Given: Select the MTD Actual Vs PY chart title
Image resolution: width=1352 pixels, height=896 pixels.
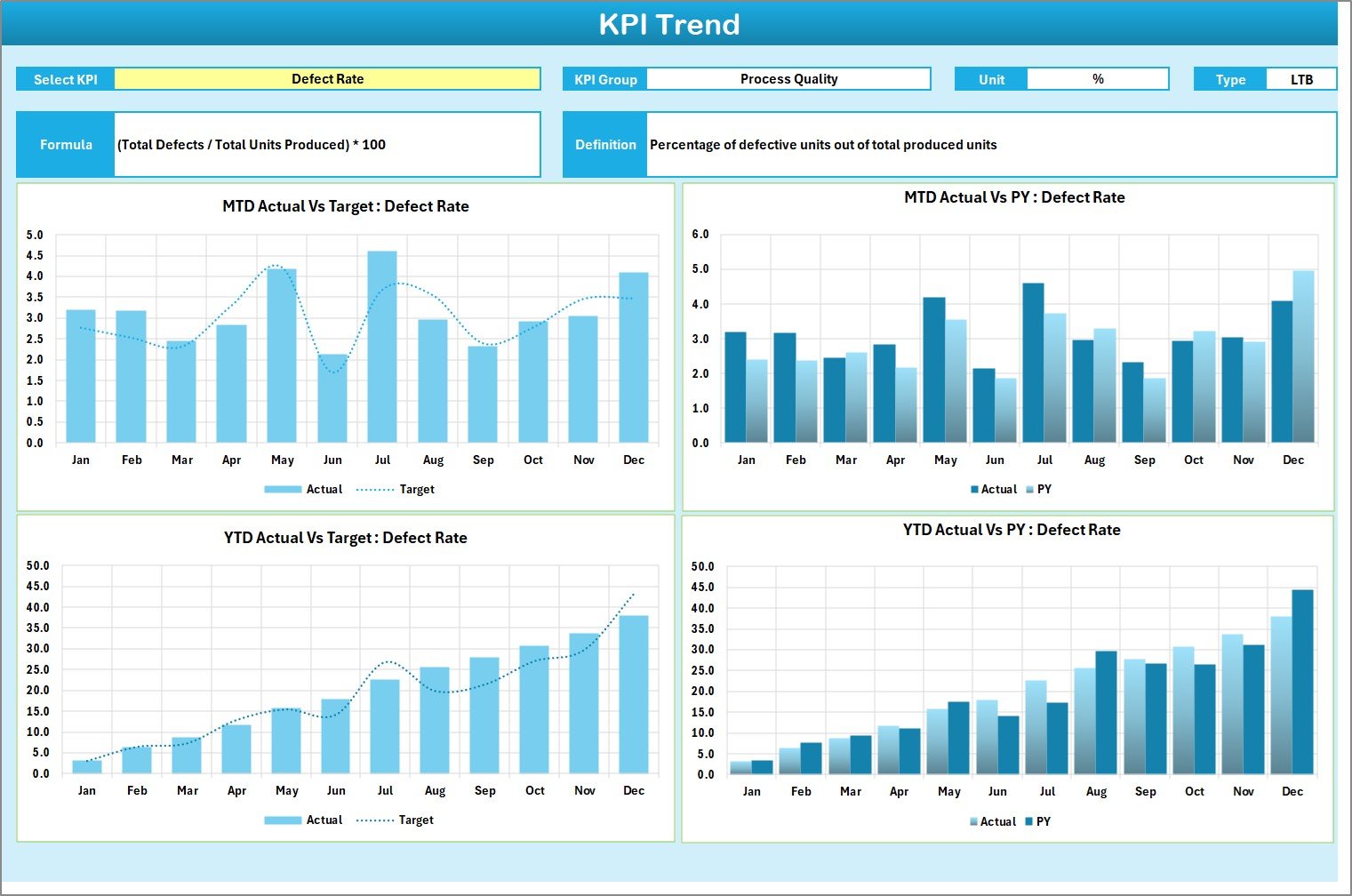Looking at the screenshot, I should 1014,197.
